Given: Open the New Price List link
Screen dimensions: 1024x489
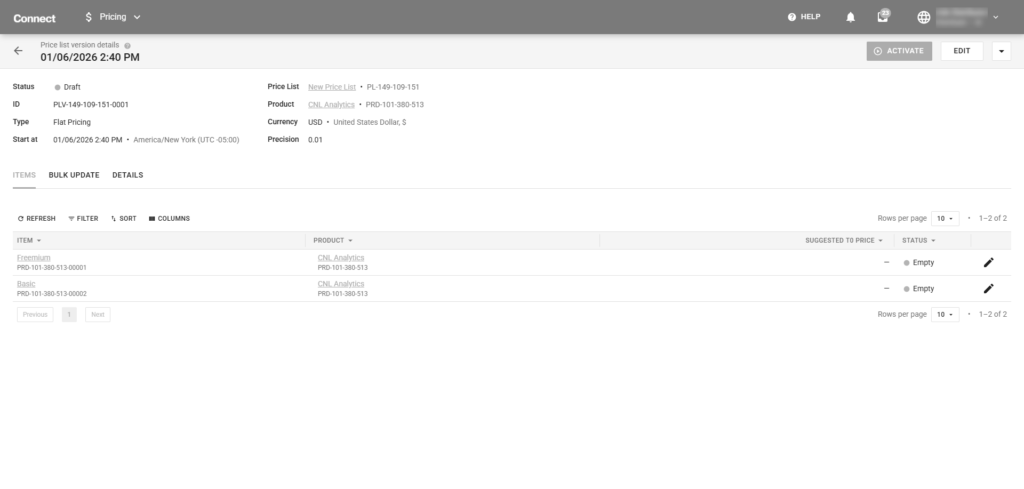Looking at the screenshot, I should [332, 87].
